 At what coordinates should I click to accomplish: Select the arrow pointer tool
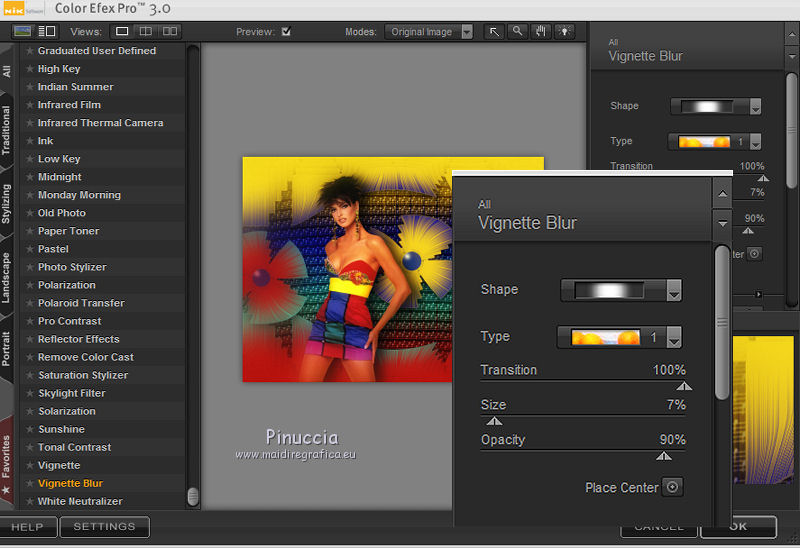coord(494,32)
